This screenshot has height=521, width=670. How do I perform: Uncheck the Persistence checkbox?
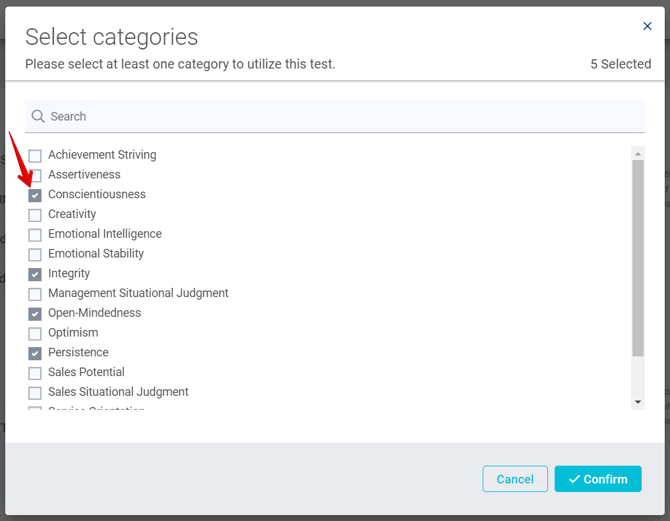[x=35, y=353]
